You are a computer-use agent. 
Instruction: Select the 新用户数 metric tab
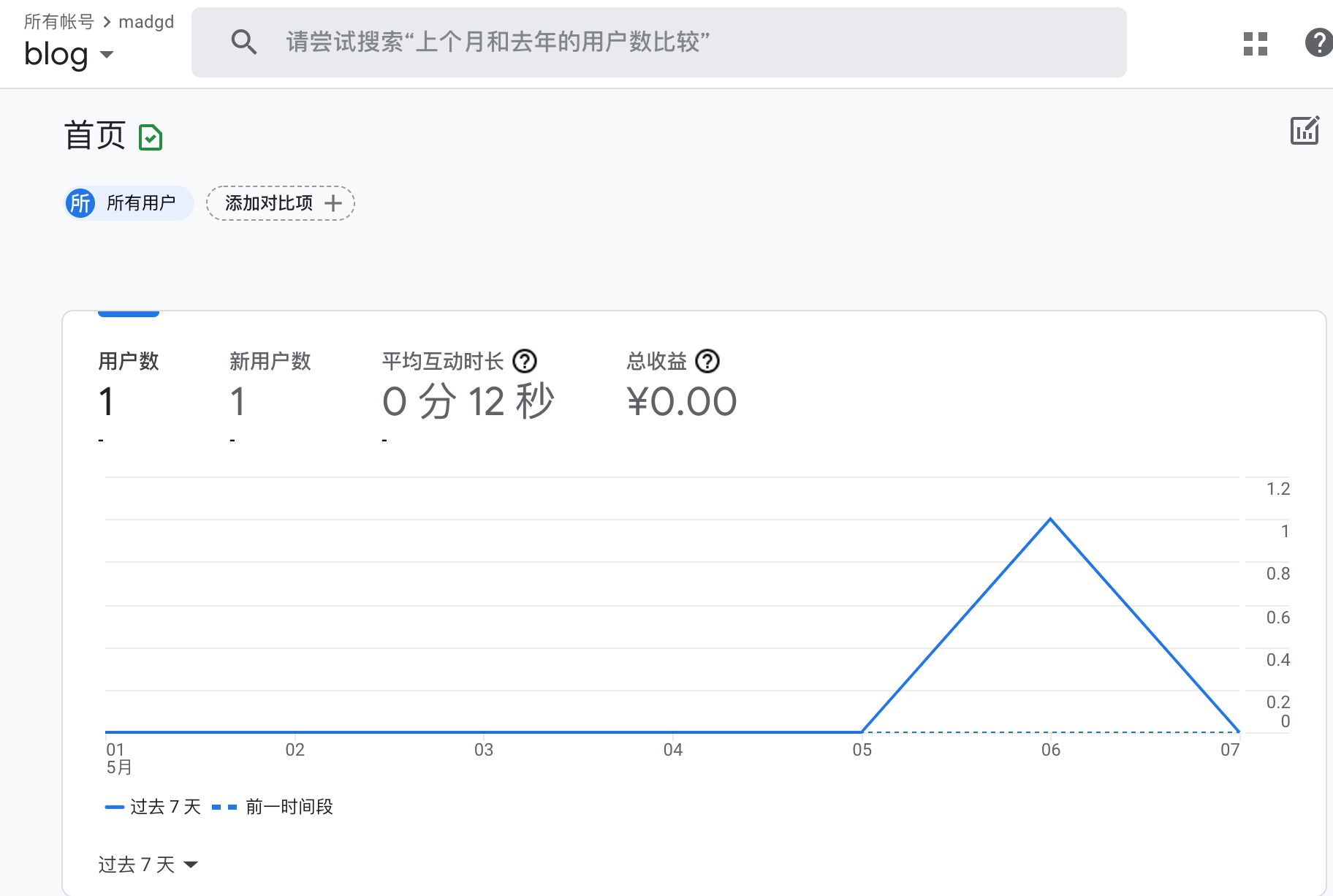tap(270, 361)
